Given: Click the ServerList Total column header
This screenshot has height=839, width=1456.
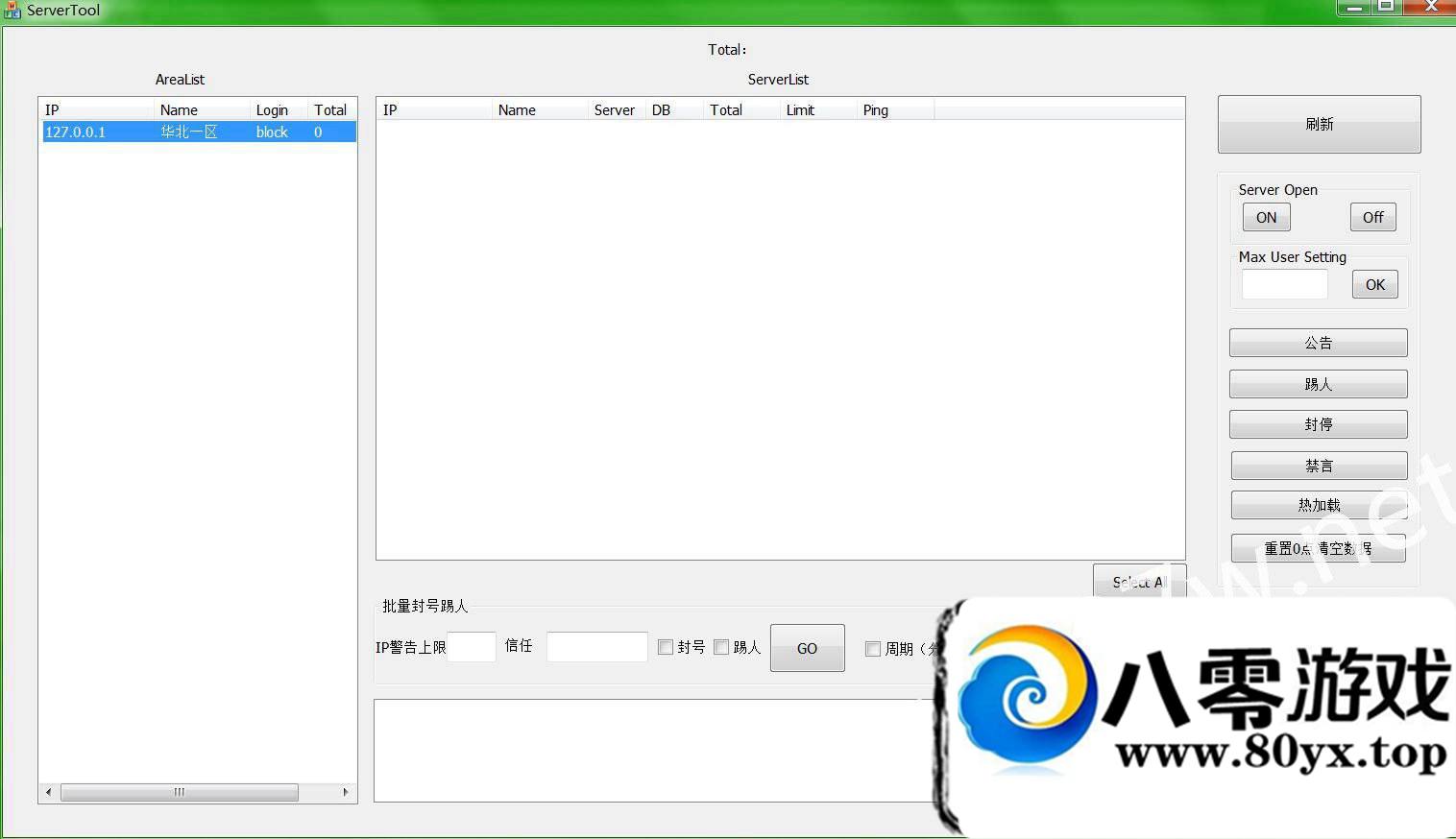Looking at the screenshot, I should pos(741,109).
